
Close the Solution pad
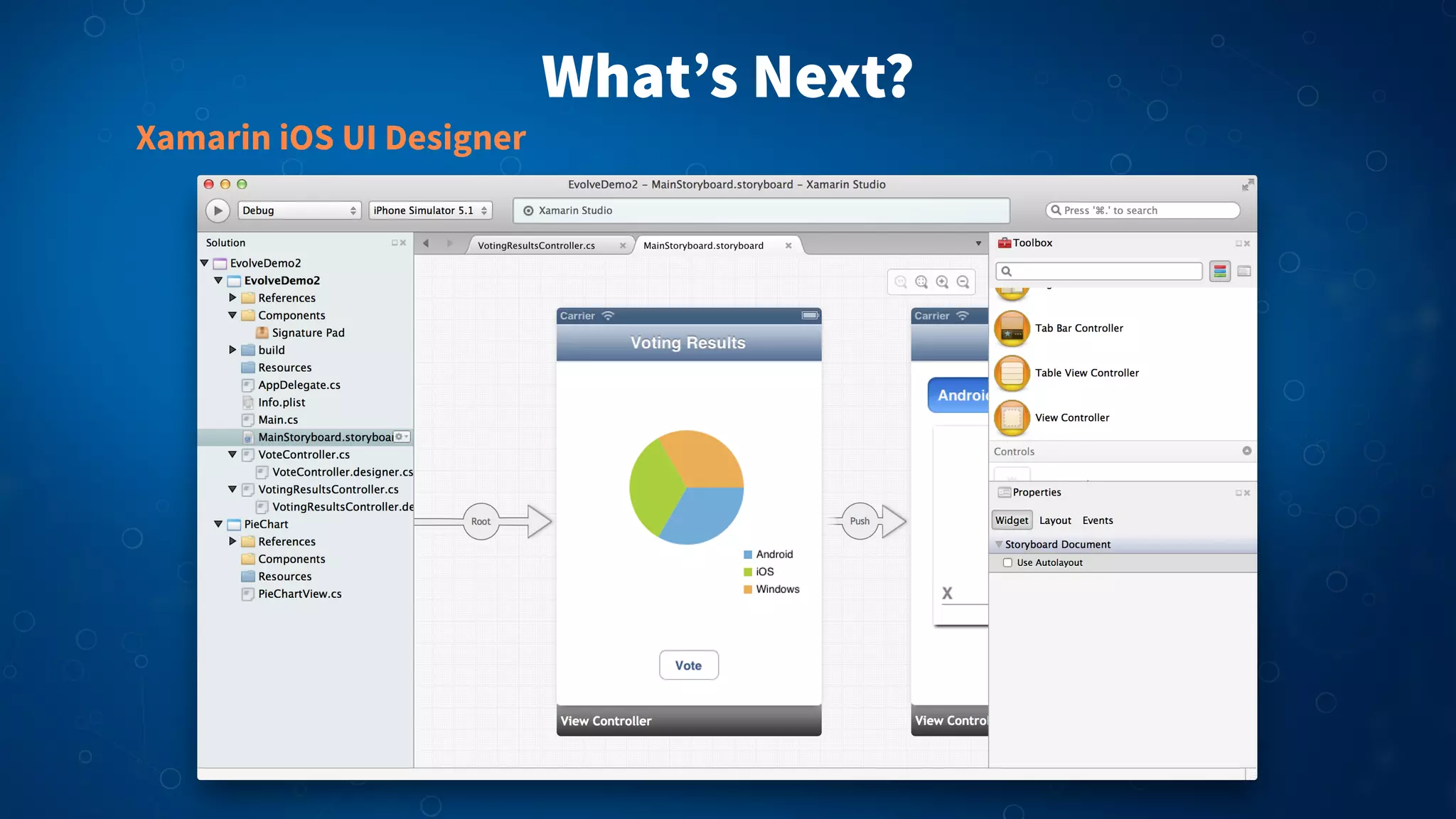403,243
